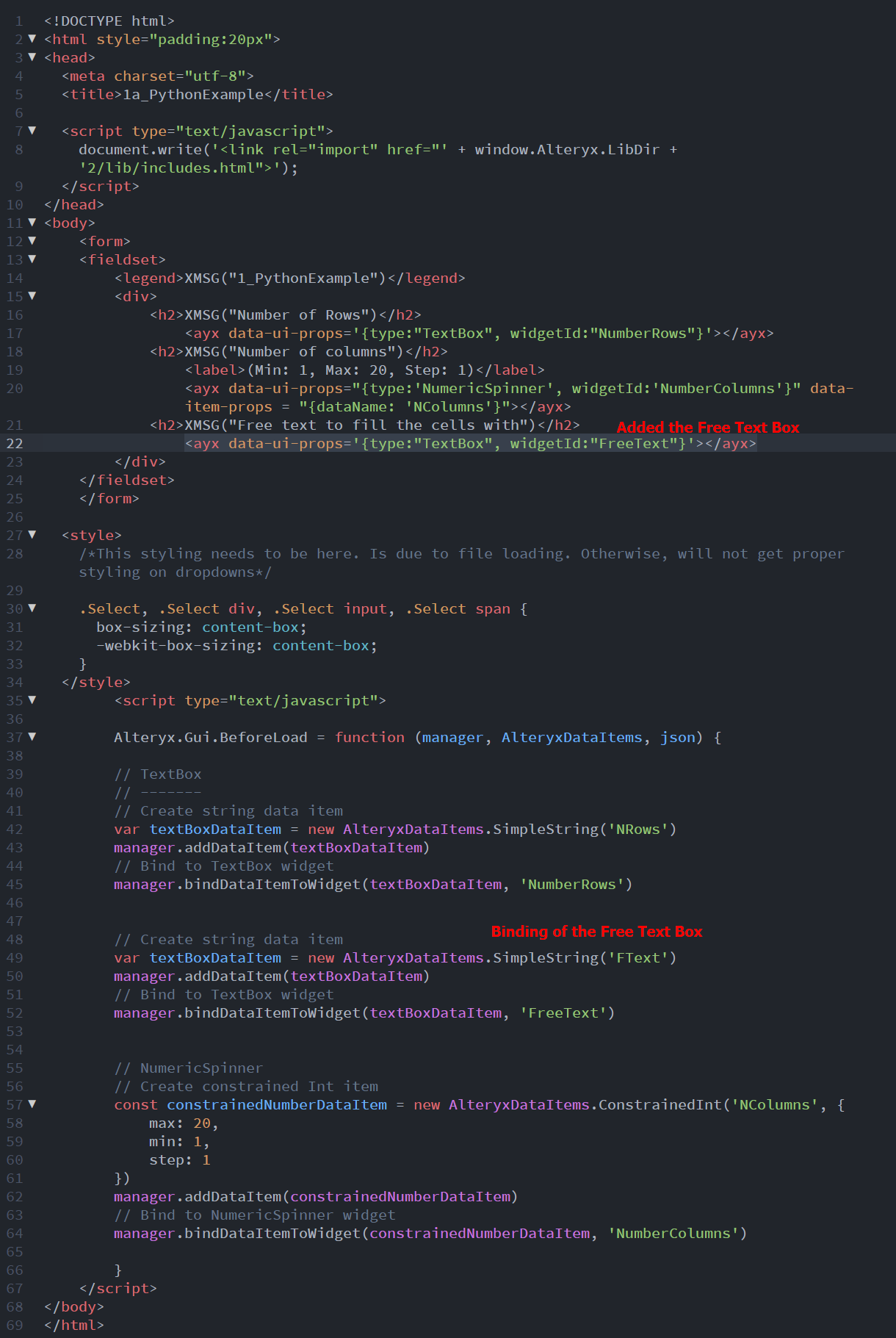
Task: Collapse the ConstrainedInt fold arrow on line 57
Action: 32,1104
